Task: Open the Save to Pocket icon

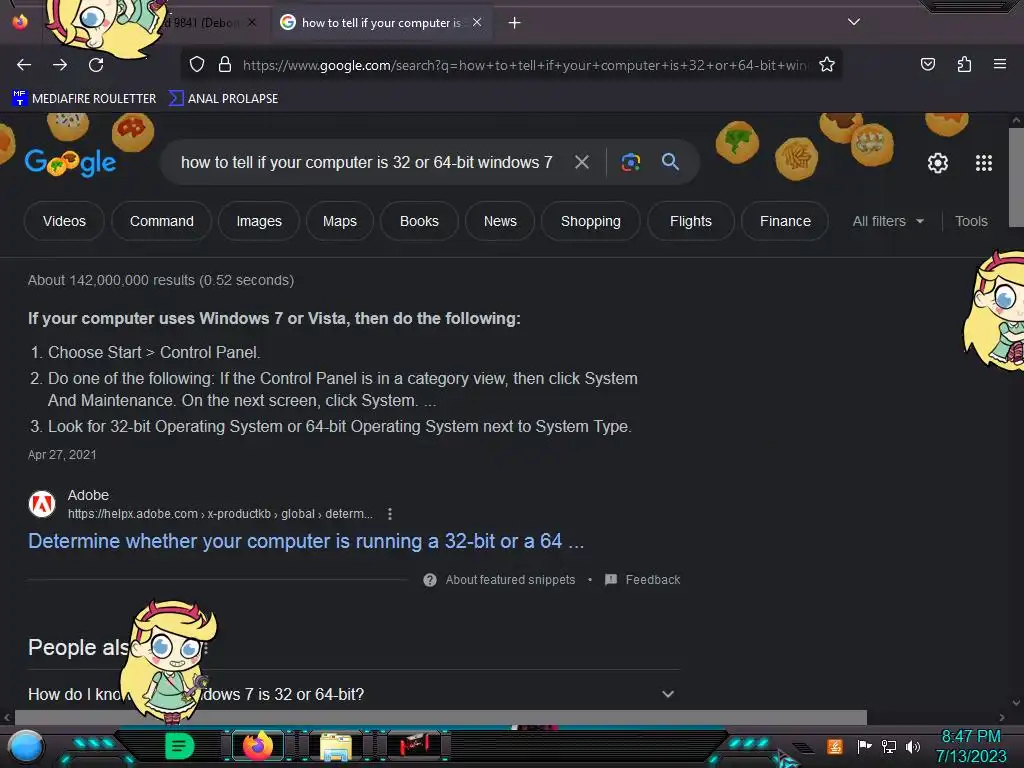Action: coord(927,64)
